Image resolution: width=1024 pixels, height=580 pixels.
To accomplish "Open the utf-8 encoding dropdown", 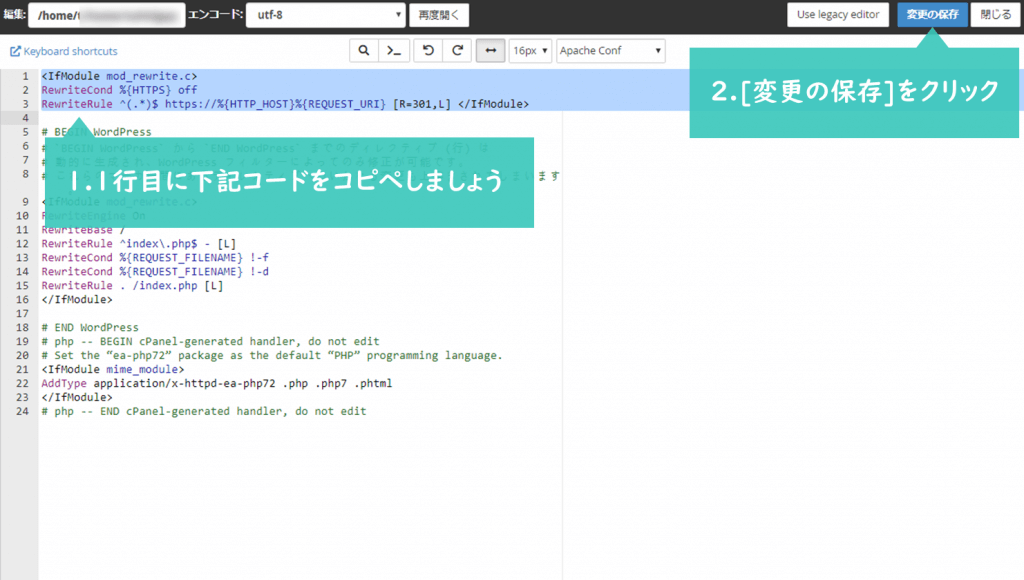I will click(x=325, y=15).
